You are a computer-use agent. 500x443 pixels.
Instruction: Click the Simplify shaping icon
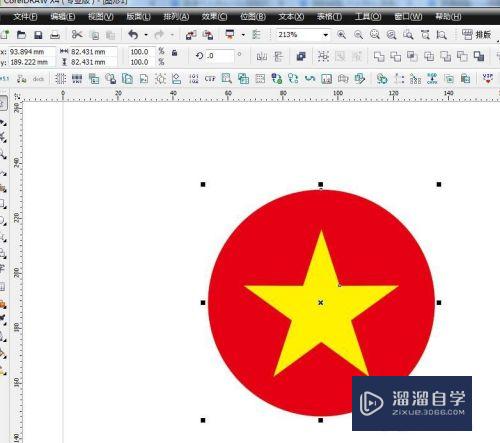click(429, 57)
